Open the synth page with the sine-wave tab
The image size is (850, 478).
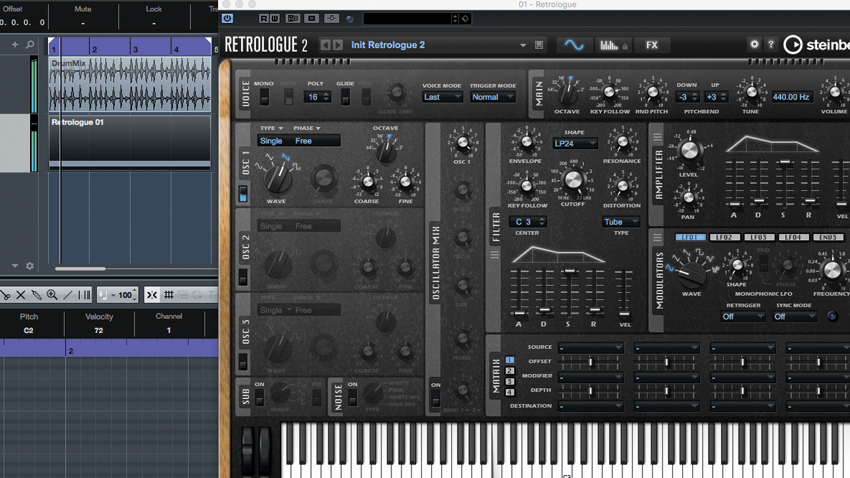tap(574, 45)
